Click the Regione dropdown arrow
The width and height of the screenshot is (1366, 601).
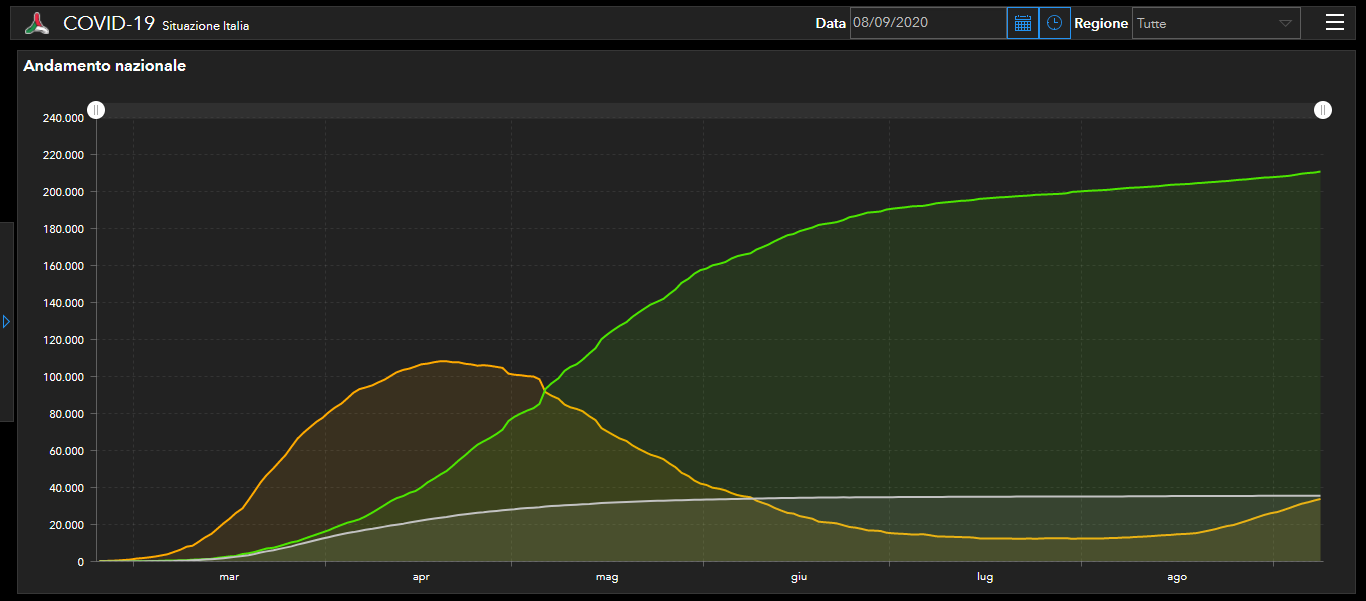tap(1285, 24)
